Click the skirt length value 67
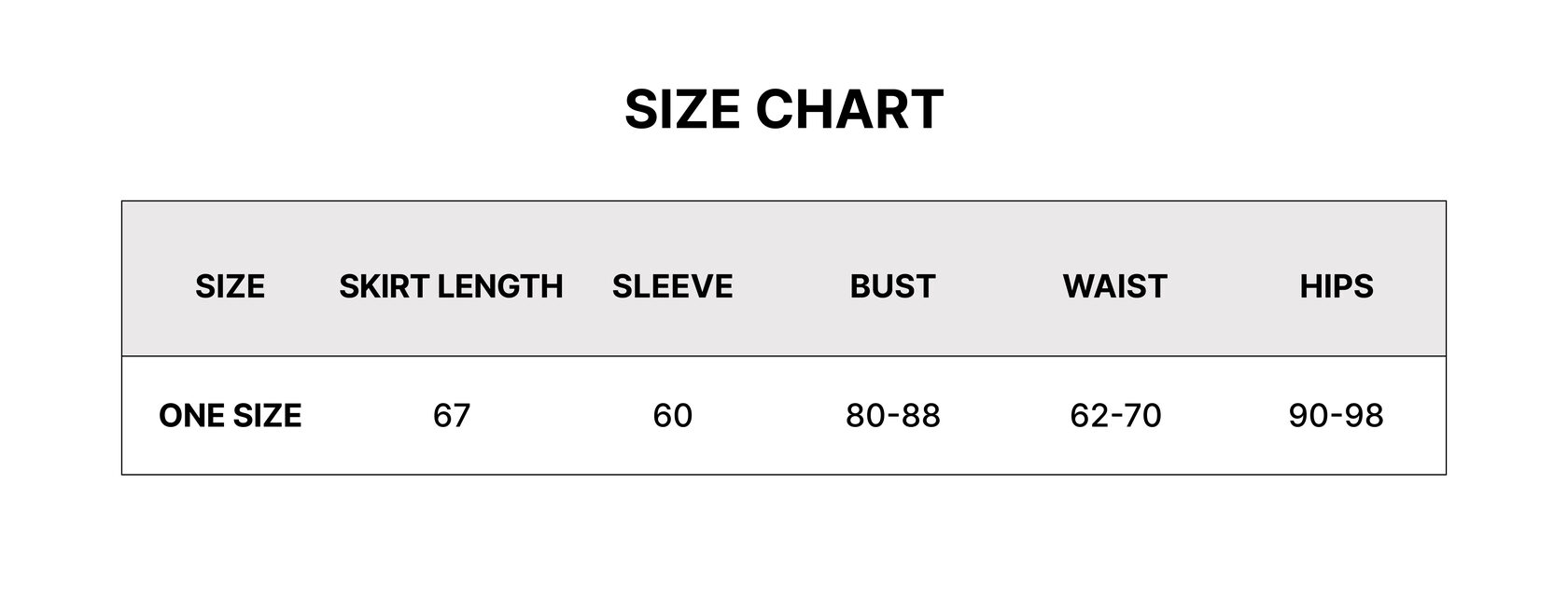Screen dimensions: 1568x595 pos(452,415)
